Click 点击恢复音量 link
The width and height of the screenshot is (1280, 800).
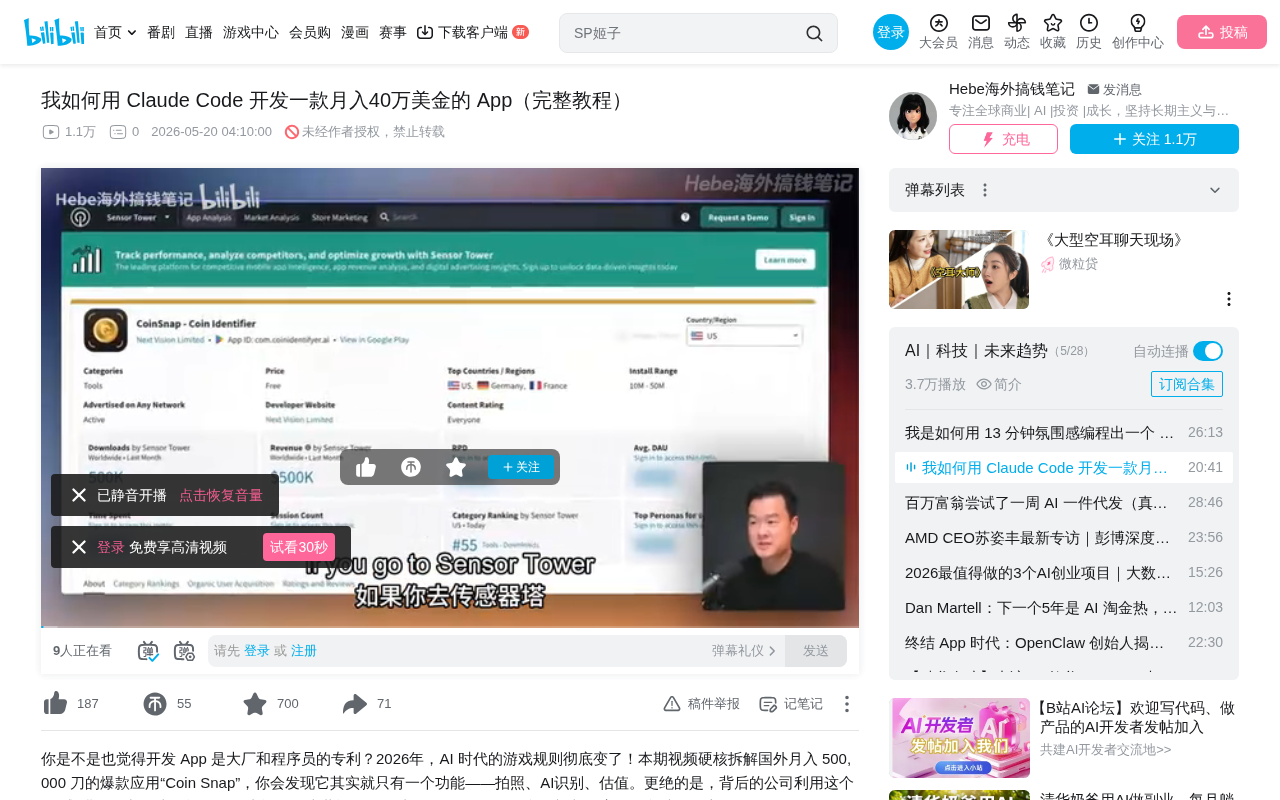click(x=221, y=495)
